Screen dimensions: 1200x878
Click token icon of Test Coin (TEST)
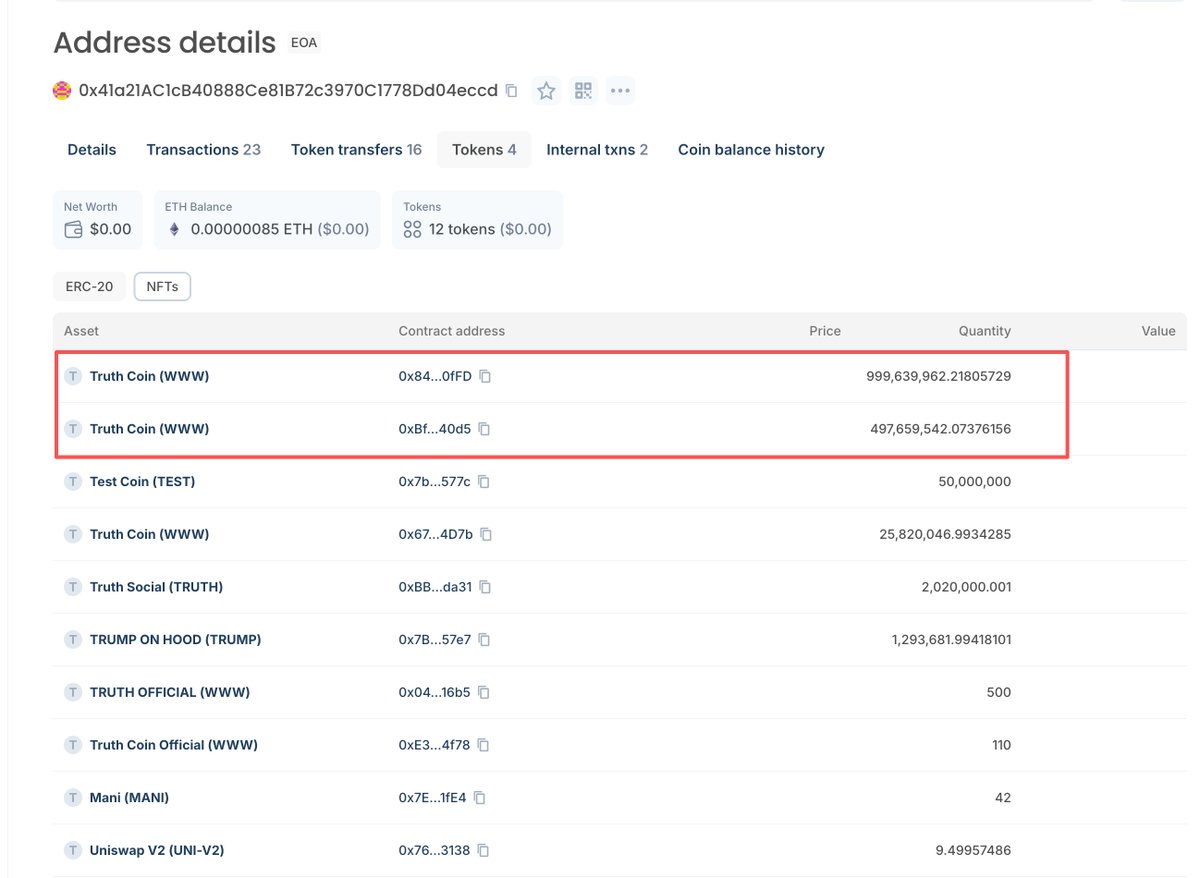pos(73,482)
